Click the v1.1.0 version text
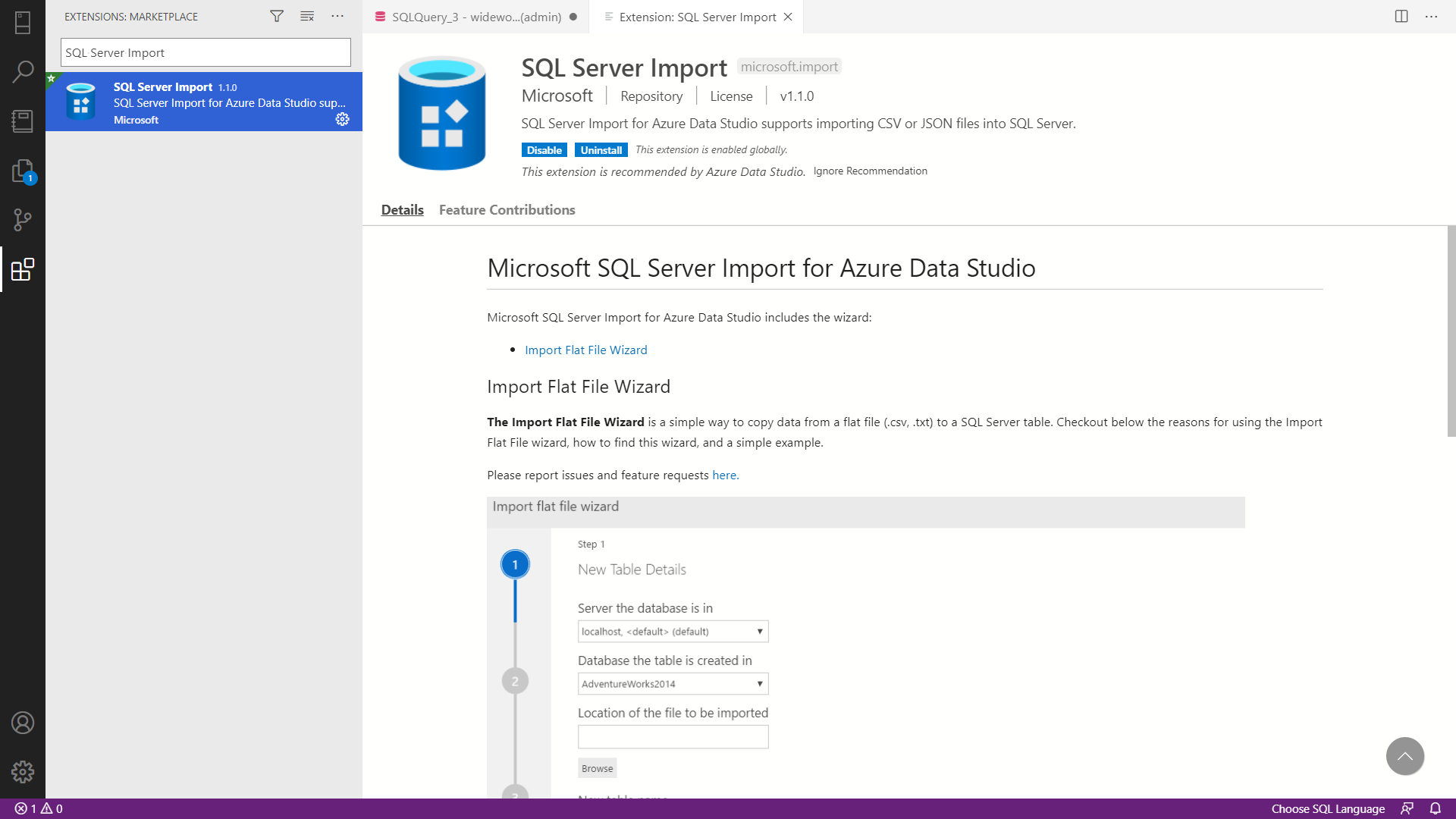This screenshot has width=1456, height=819. [x=797, y=96]
